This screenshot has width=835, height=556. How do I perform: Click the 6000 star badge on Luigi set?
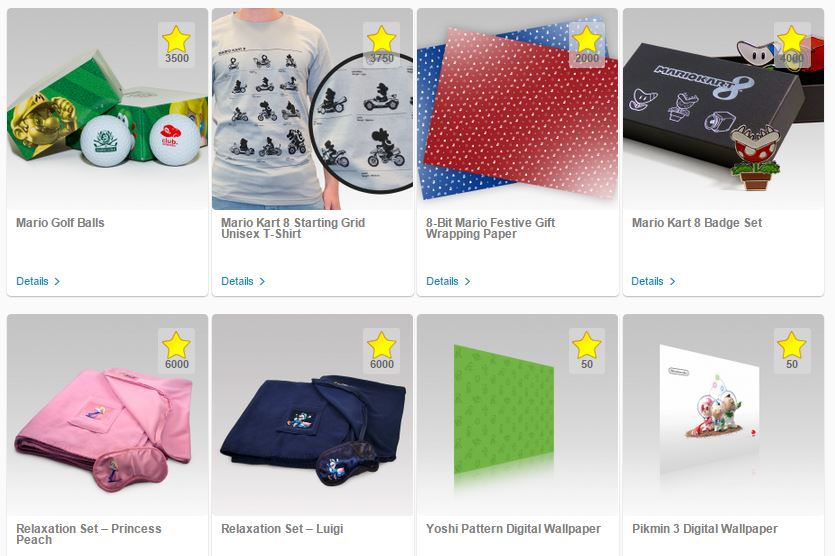pos(381,351)
